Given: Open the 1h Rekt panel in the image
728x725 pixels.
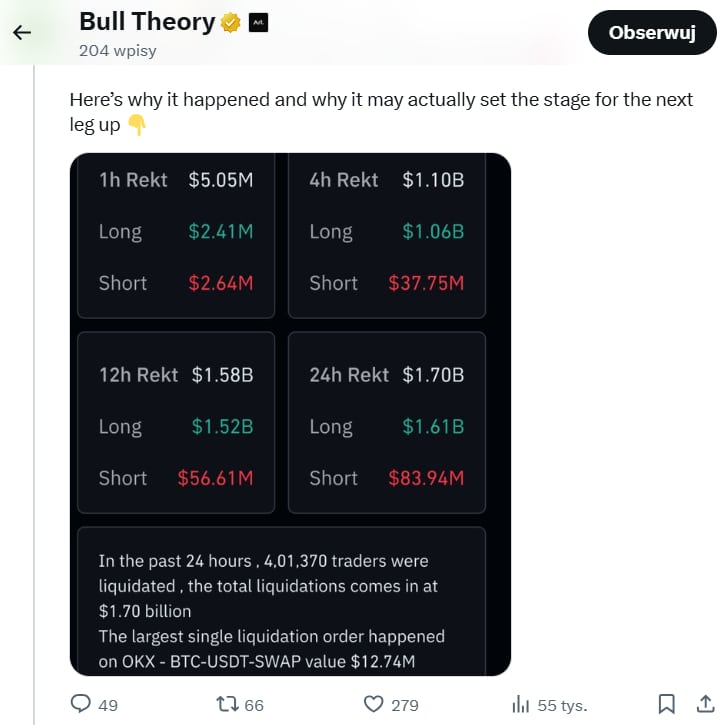Looking at the screenshot, I should point(176,235).
